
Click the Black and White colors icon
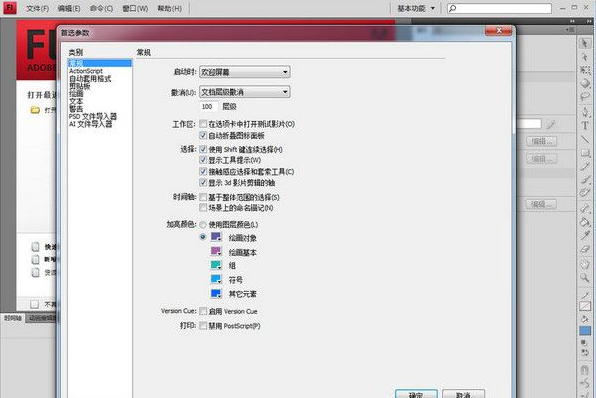[x=584, y=343]
